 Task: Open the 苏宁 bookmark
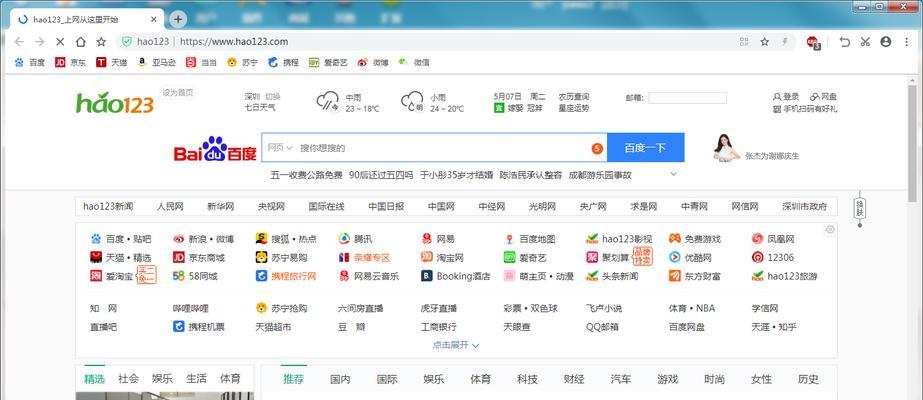click(243, 62)
